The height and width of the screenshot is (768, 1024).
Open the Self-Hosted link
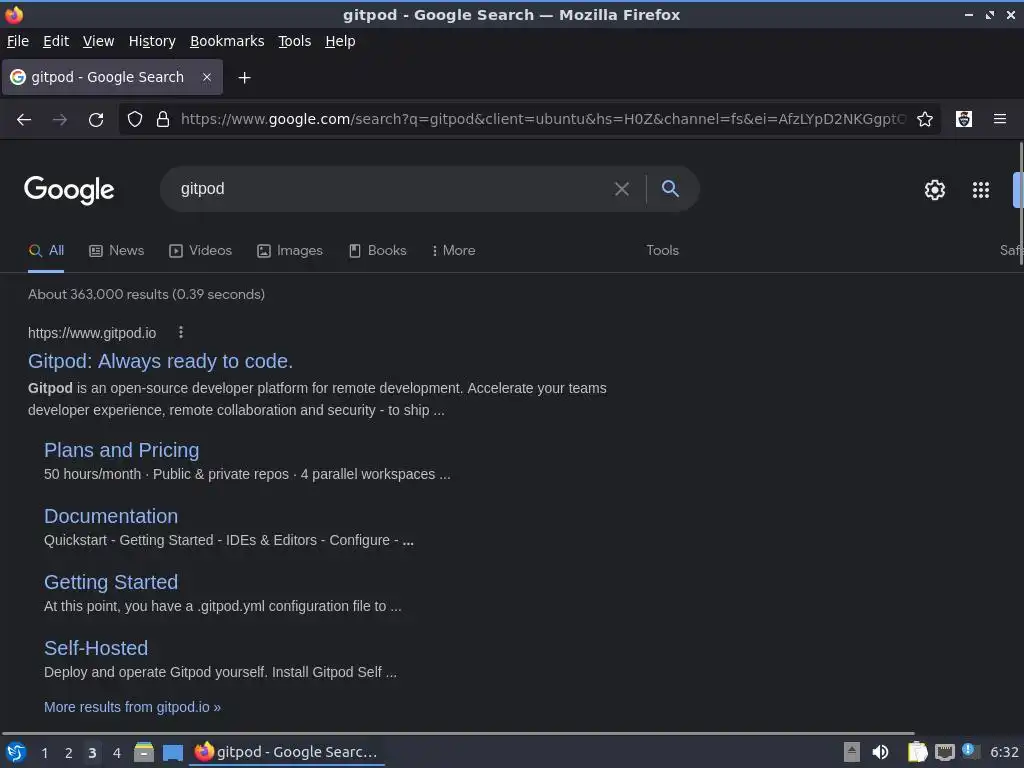[96, 648]
